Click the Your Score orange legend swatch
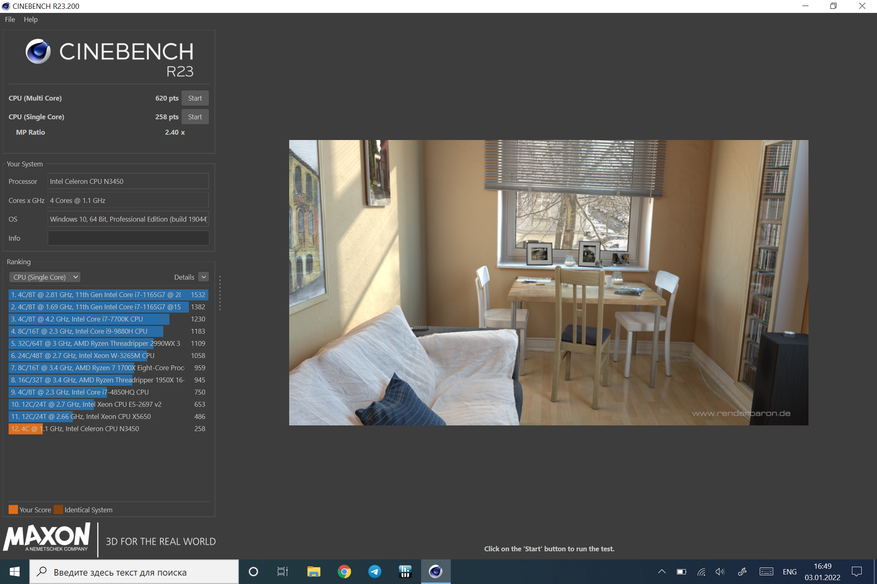The height and width of the screenshot is (584, 877). (x=13, y=510)
